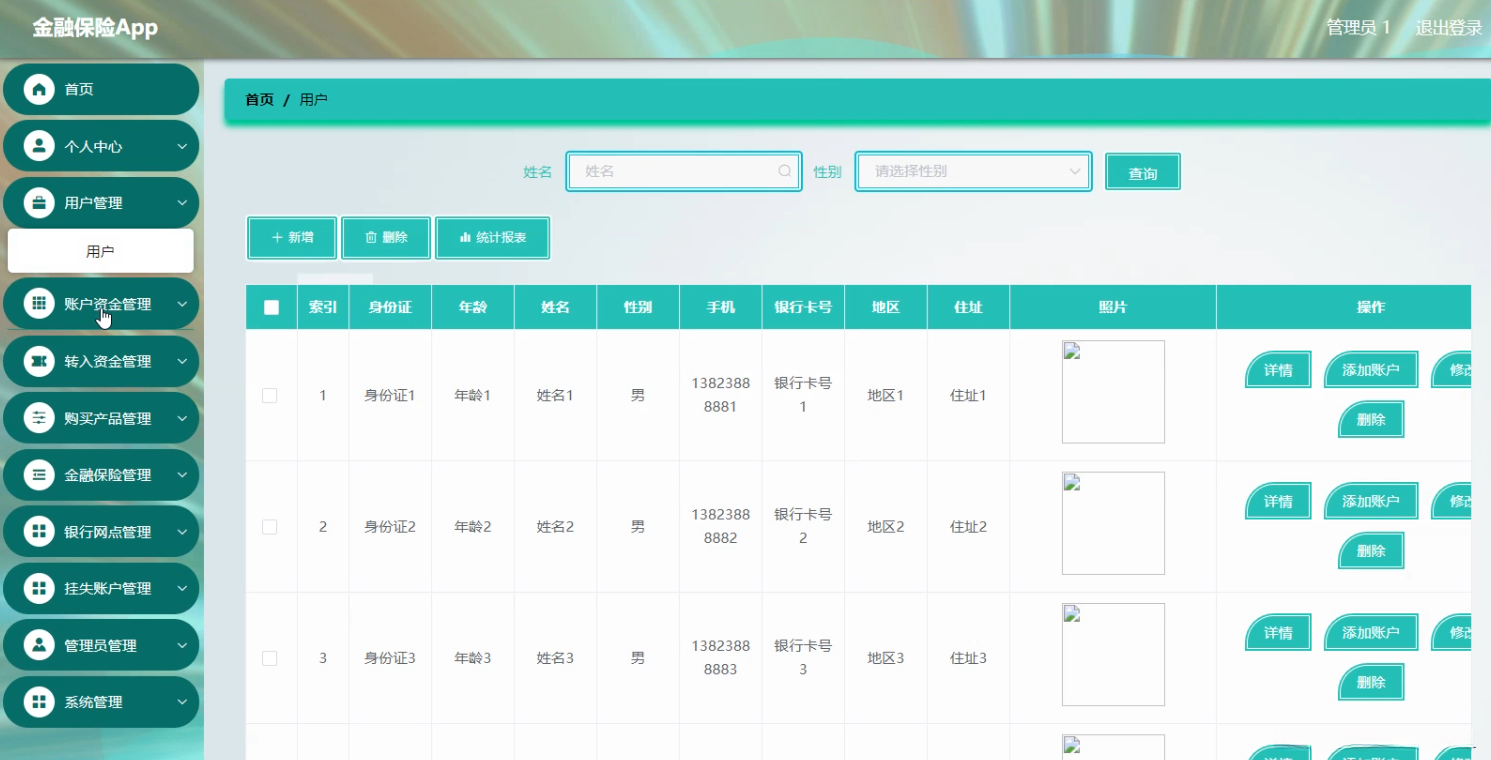
Task: Click the broken photo thumbnail in row 2
Action: coord(1113,523)
